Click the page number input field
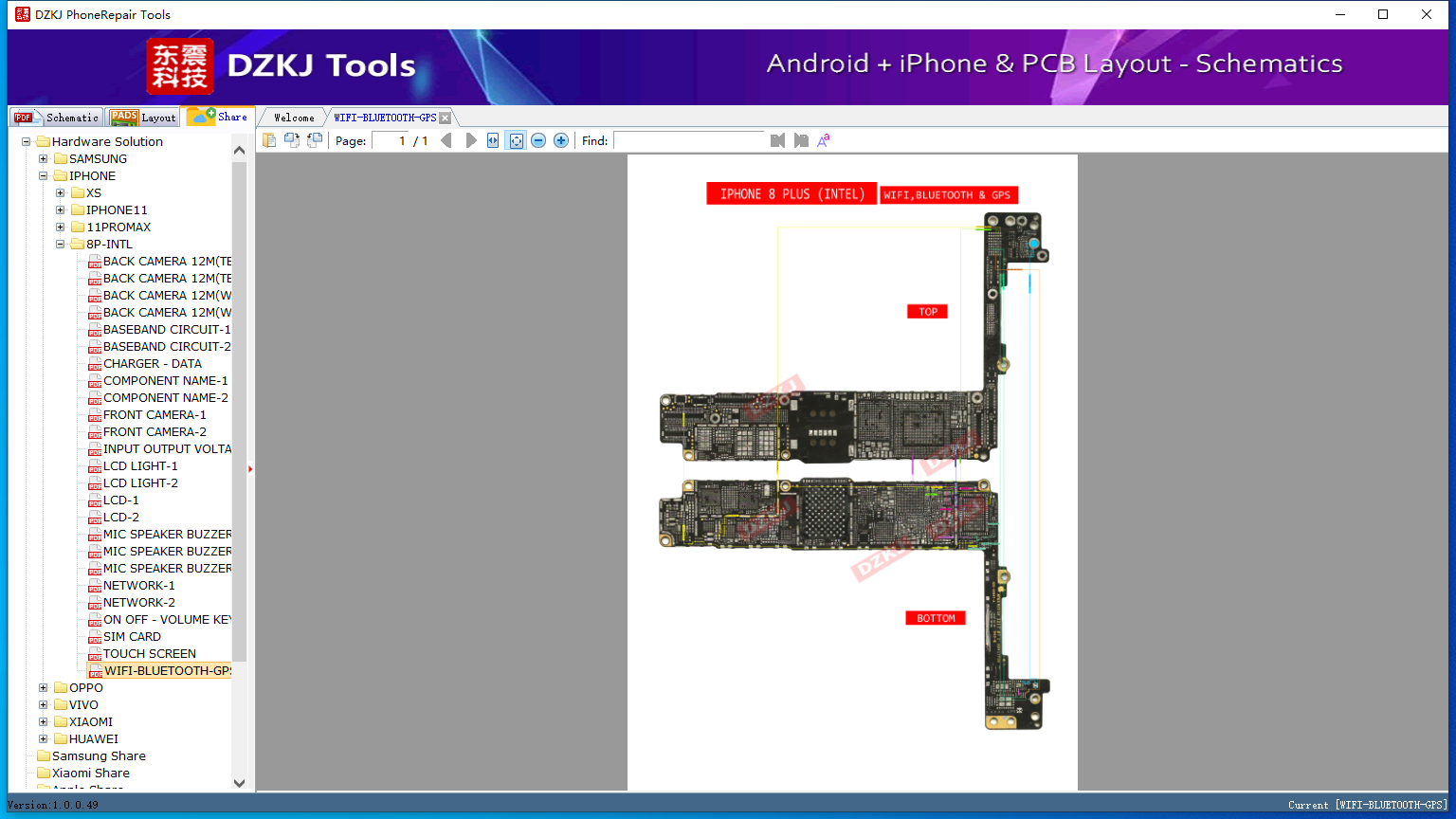The width and height of the screenshot is (1456, 819). [x=391, y=140]
